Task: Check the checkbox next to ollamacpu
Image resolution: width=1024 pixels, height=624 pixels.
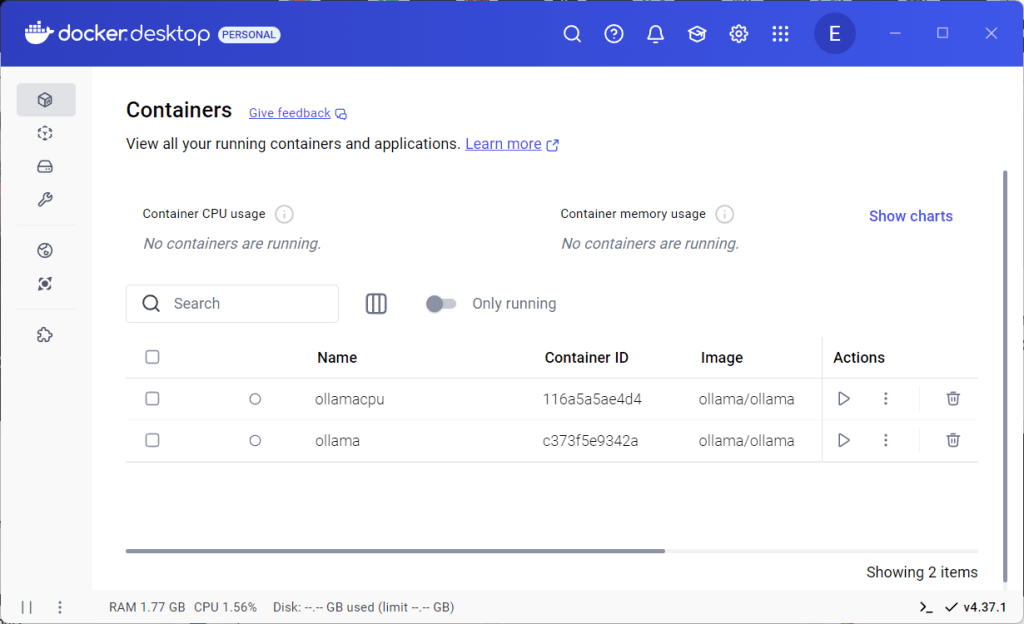Action: tap(152, 398)
